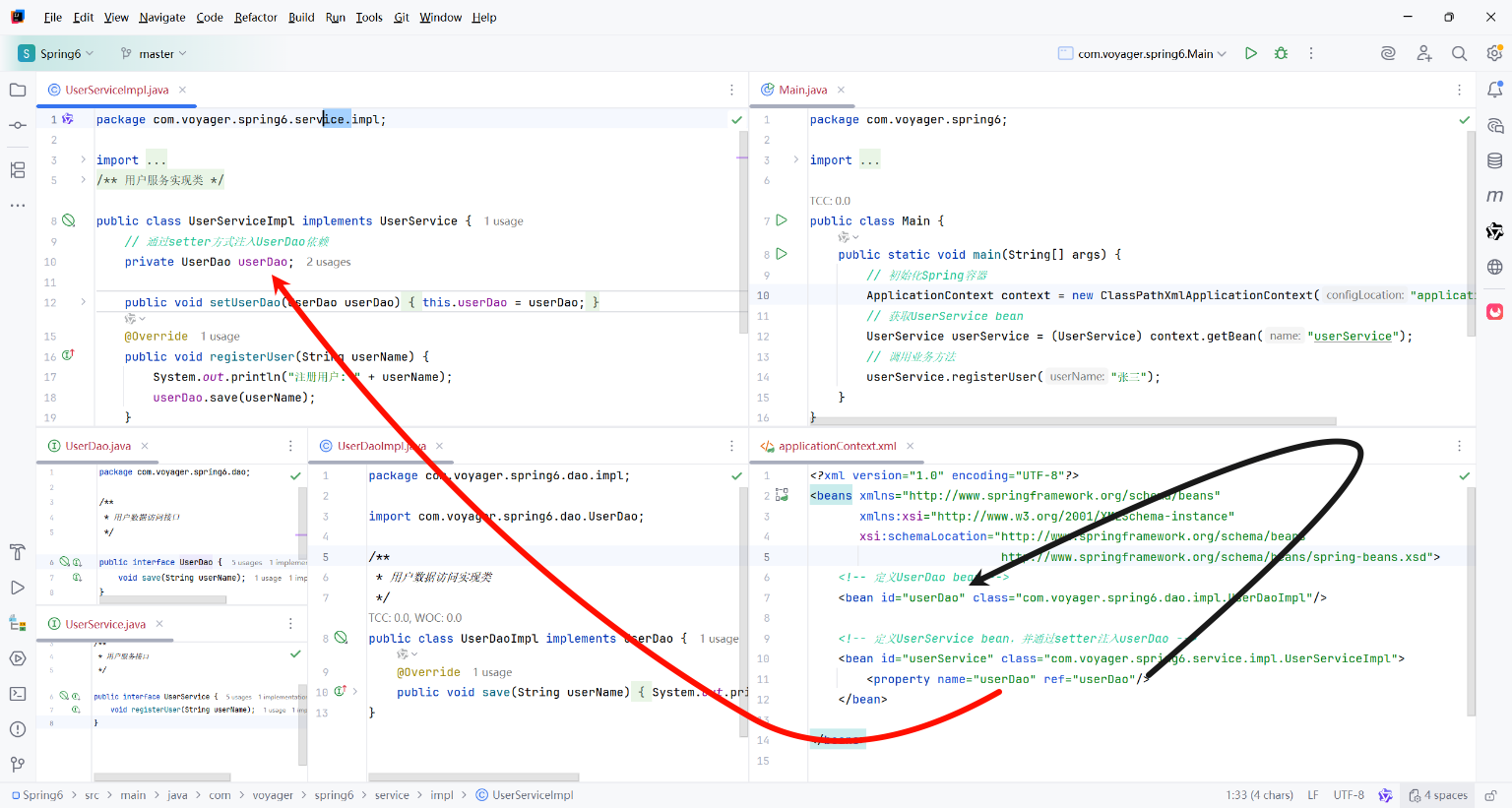Open the File menu
Viewport: 1512px width, 808px height.
[x=53, y=17]
